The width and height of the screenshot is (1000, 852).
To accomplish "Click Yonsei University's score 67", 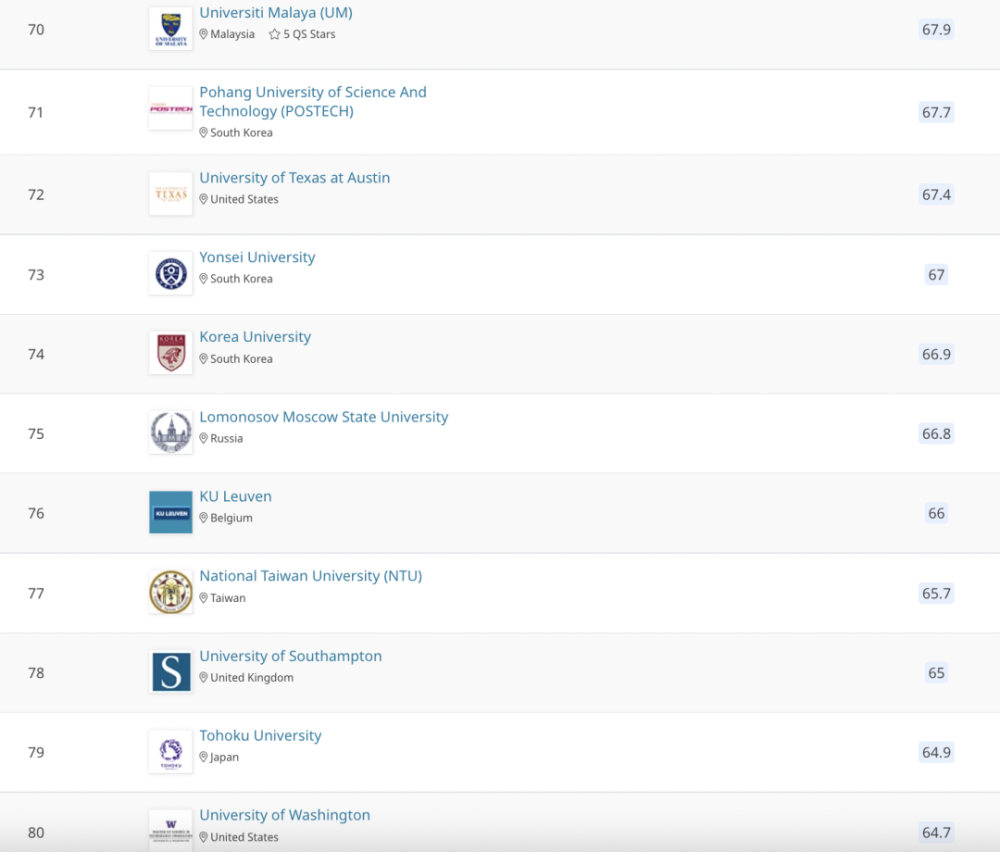I will [x=936, y=275].
